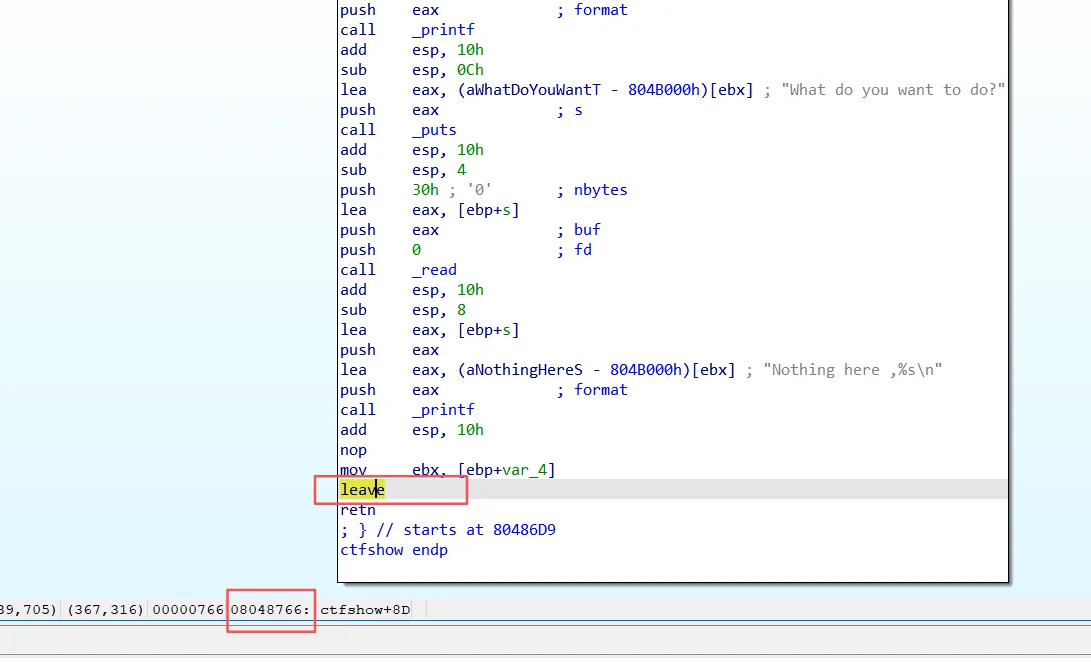Click the push 0 instruction for fd
This screenshot has height=663, width=1091.
pos(416,250)
